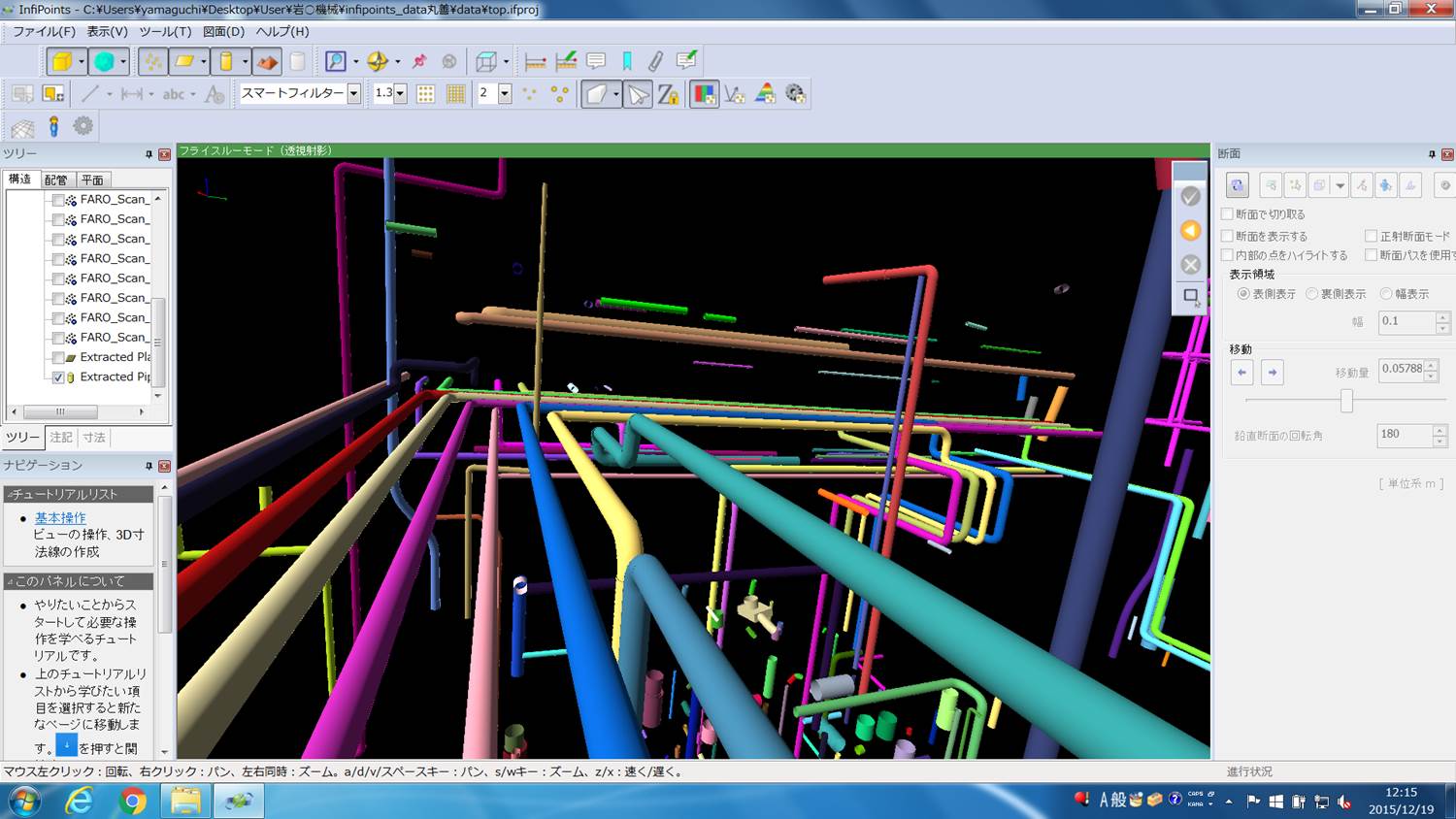Open the wireframe box view dropdown arrow
This screenshot has height=819, width=1456.
[506, 62]
